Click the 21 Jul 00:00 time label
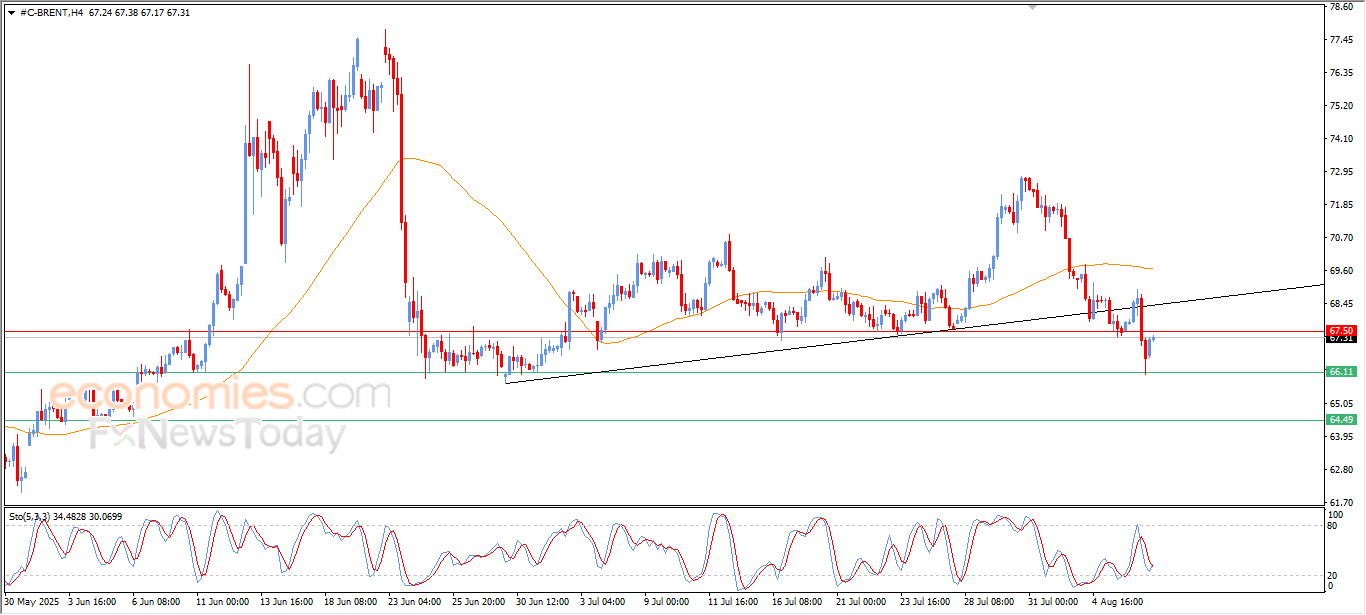This screenshot has width=1366, height=615. pyautogui.click(x=862, y=602)
